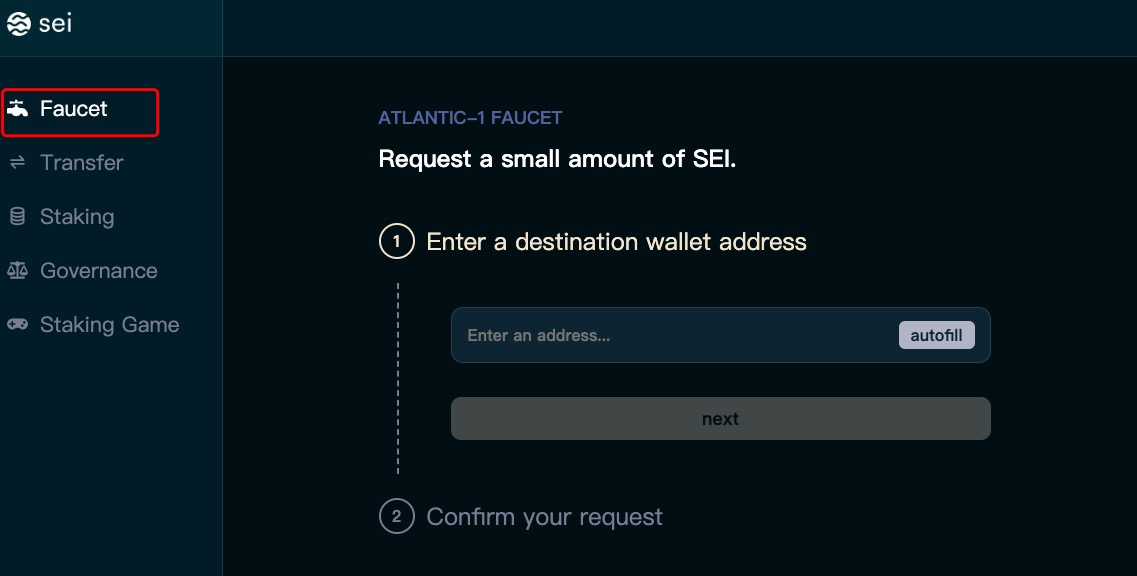Click the sei logo icon

[18, 25]
